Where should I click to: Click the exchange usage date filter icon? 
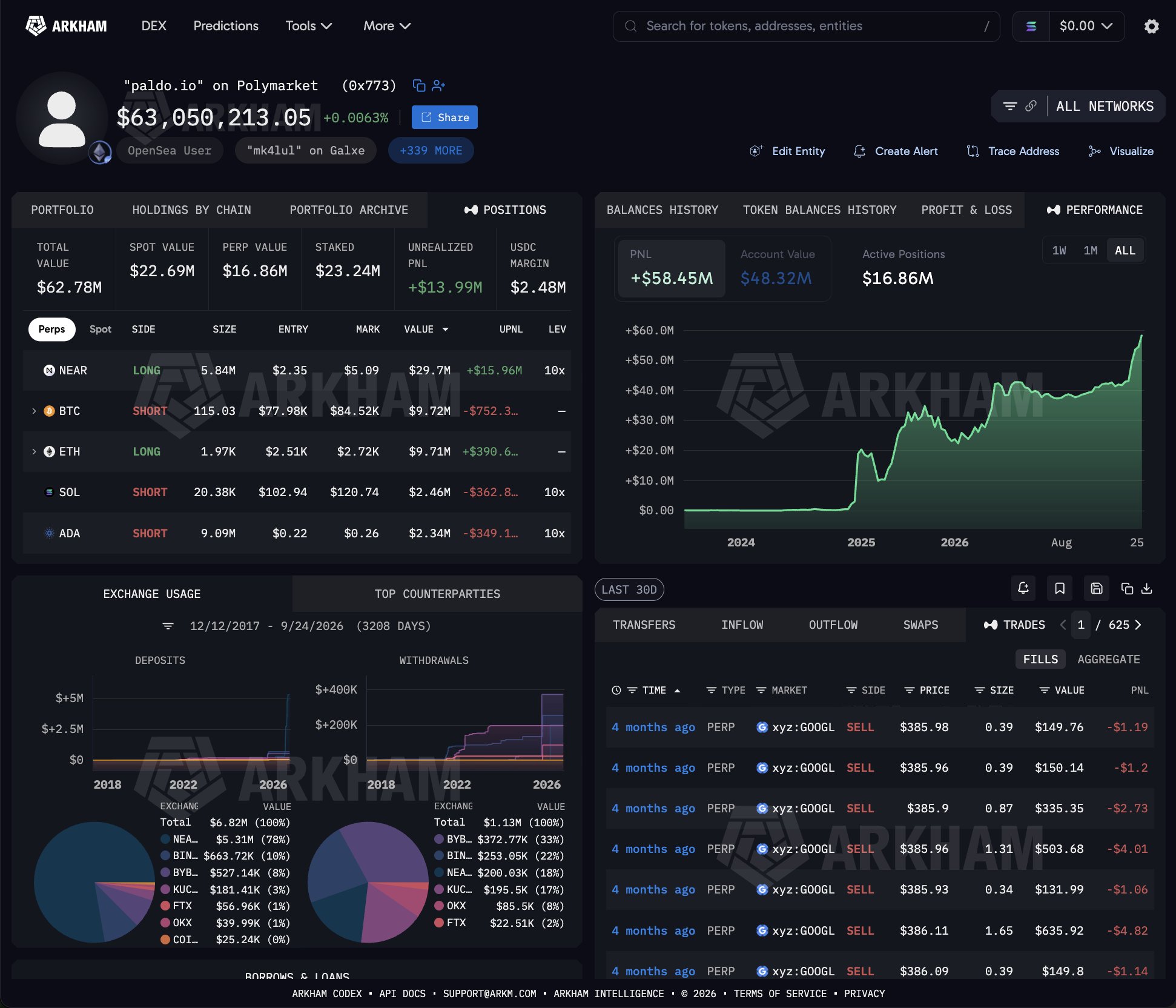point(168,626)
